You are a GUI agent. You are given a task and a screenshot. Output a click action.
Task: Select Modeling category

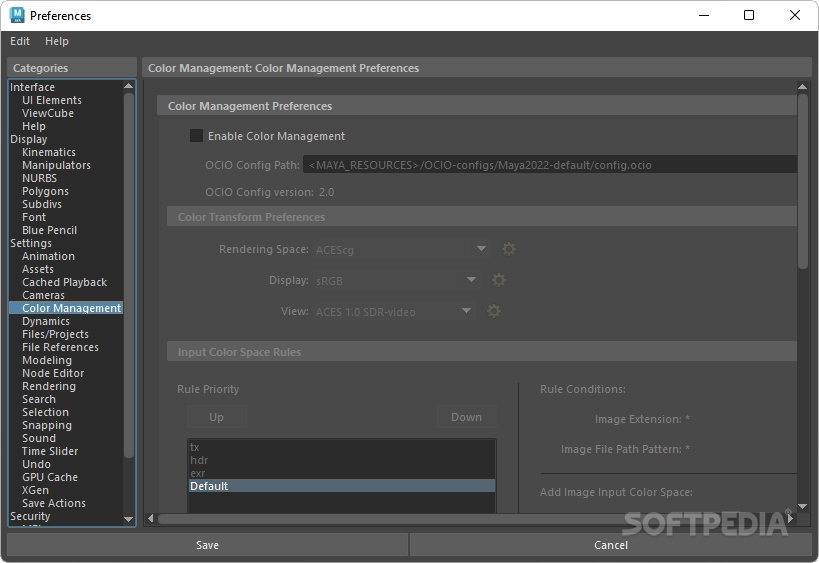pos(46,360)
